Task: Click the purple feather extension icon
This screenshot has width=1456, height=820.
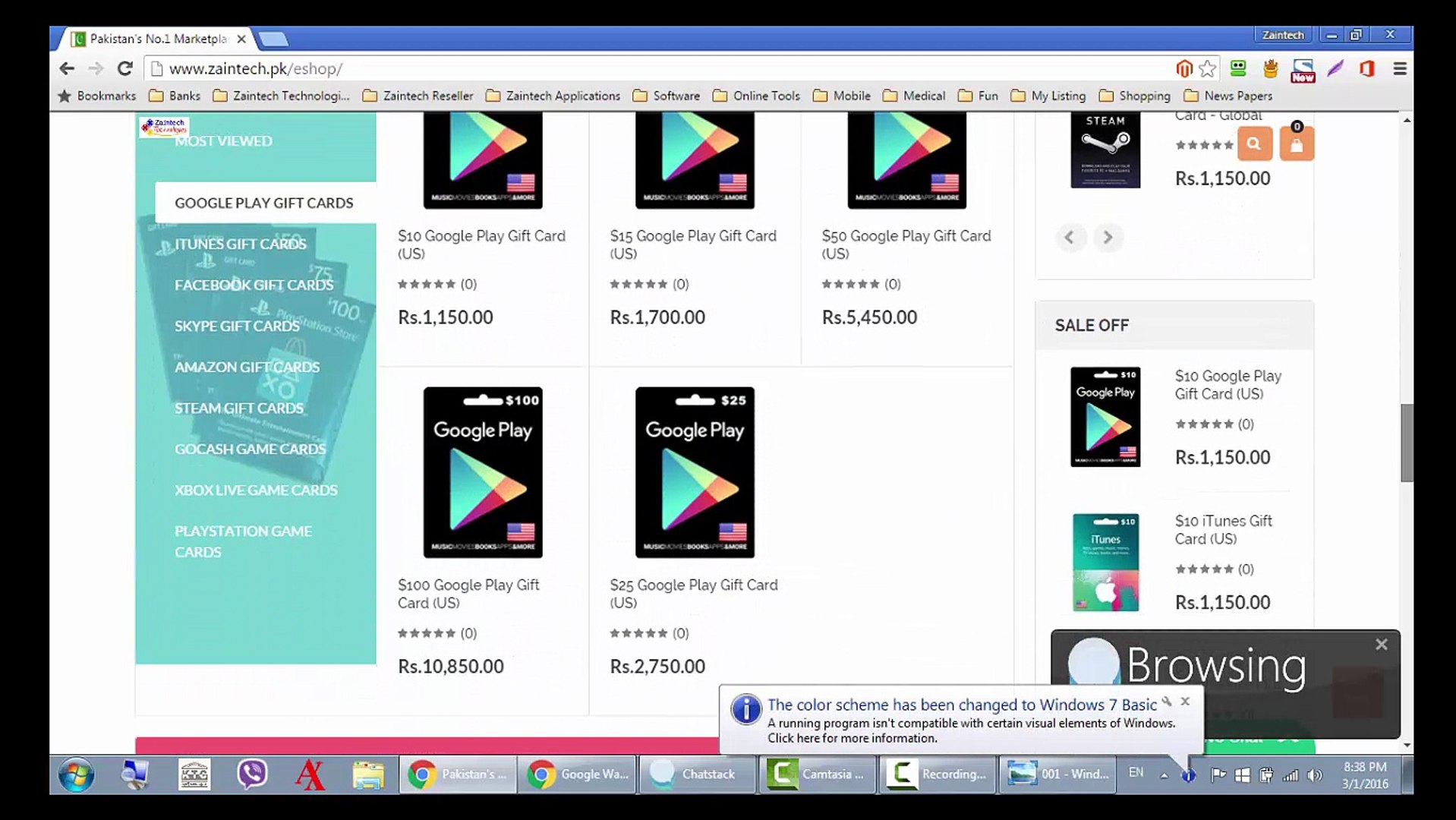Action: (1335, 69)
